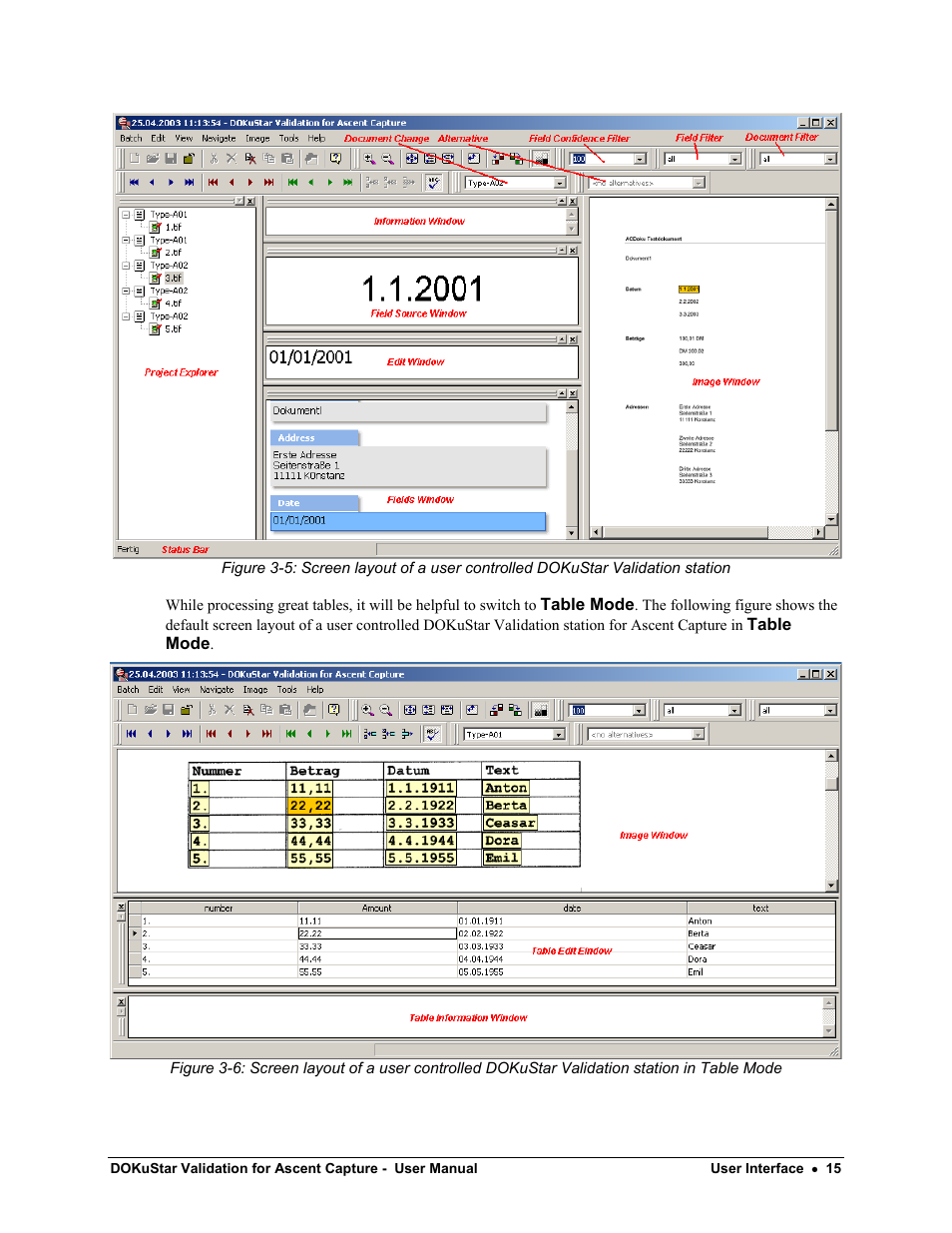Click Zoom out magnifier in Figure 3-5 window
Viewport: 952px width, 1233px height.
388,159
